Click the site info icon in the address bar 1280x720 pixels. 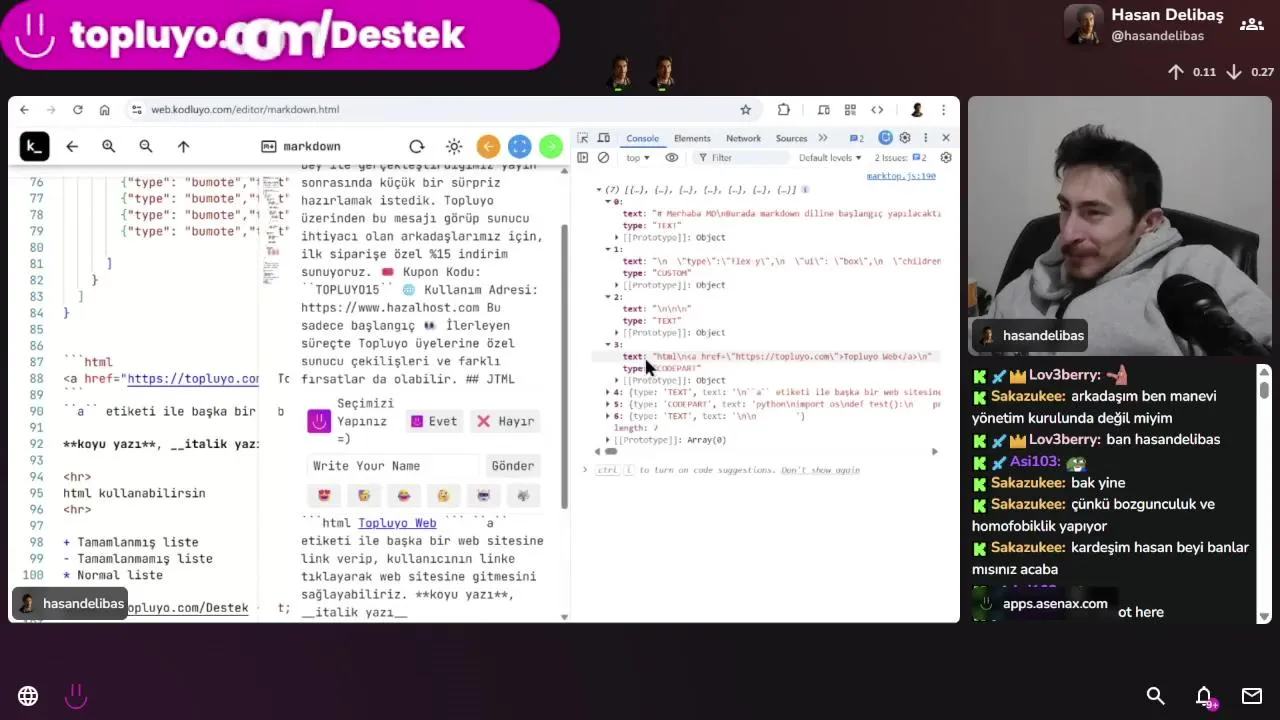click(x=137, y=110)
